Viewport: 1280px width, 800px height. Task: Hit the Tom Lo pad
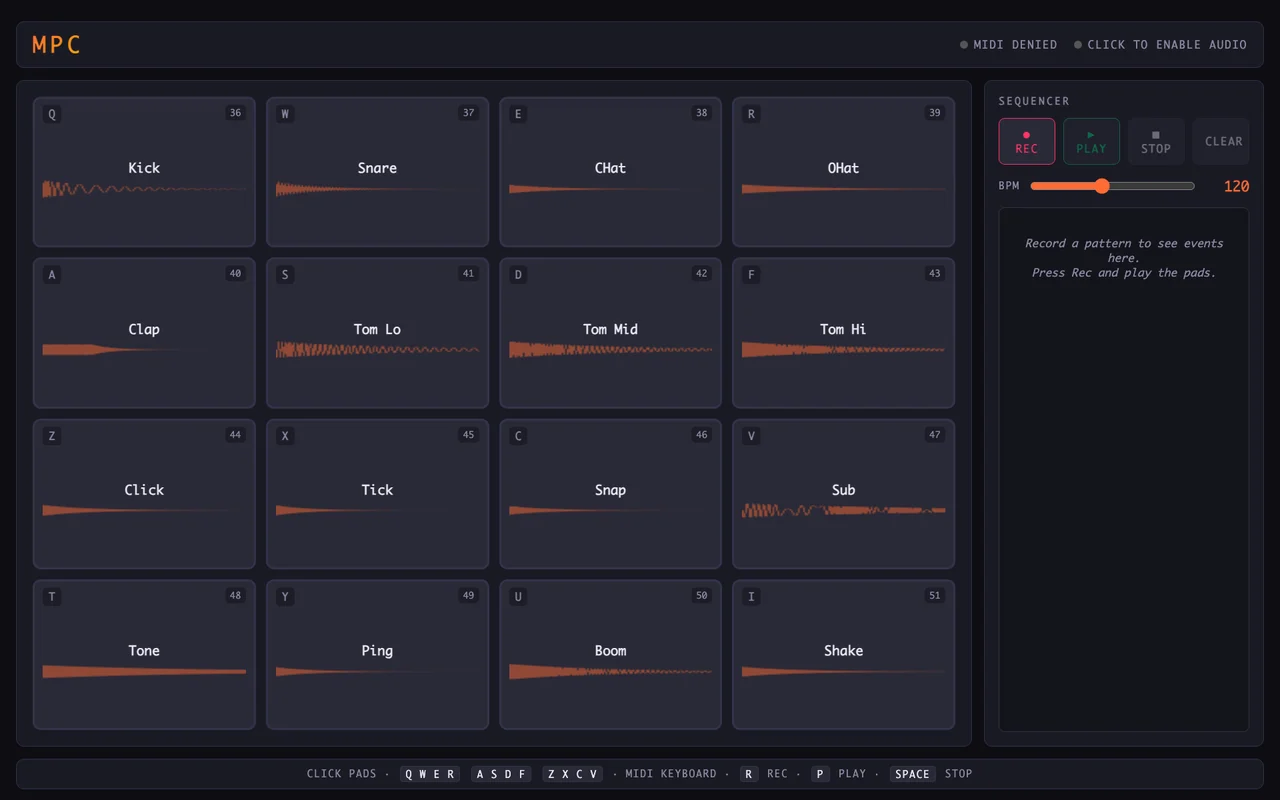(x=377, y=333)
